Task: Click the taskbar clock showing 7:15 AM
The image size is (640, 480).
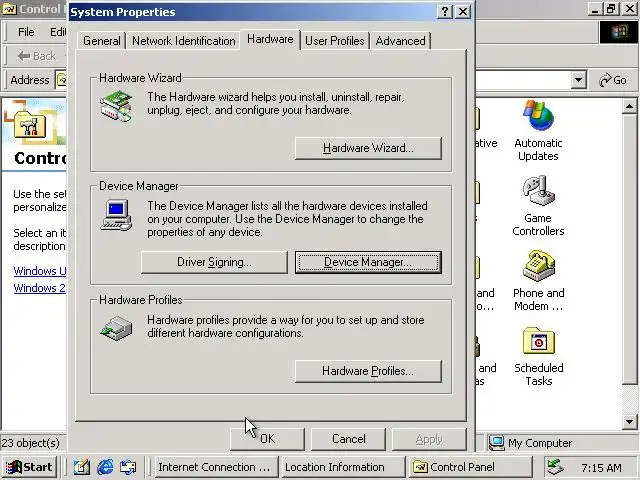Action: tap(601, 468)
